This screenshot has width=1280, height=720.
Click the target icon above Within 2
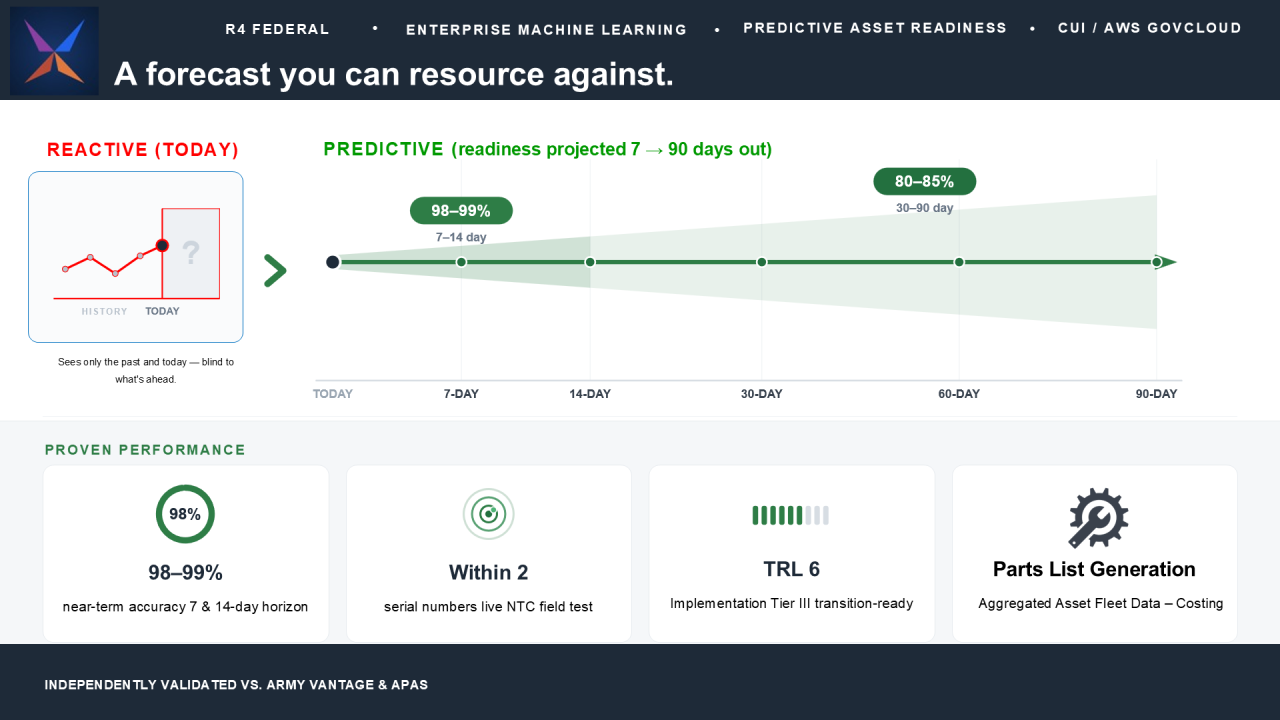point(489,515)
